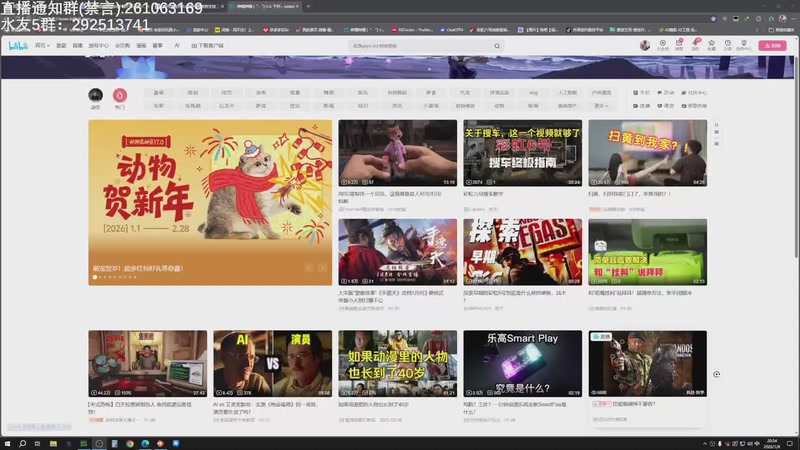The image size is (800, 450).
Task: Bookmark page with the star icon
Action: coord(713,19)
